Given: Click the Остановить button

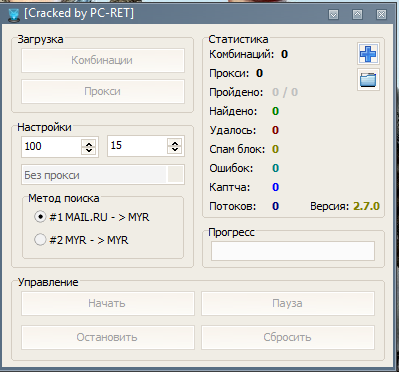Looking at the screenshot, I should point(108,337).
